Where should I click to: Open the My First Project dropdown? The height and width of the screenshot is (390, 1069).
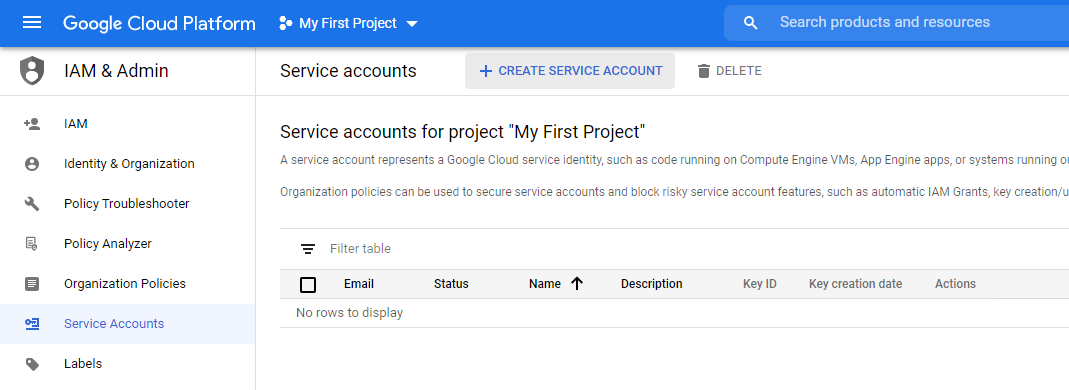click(348, 23)
